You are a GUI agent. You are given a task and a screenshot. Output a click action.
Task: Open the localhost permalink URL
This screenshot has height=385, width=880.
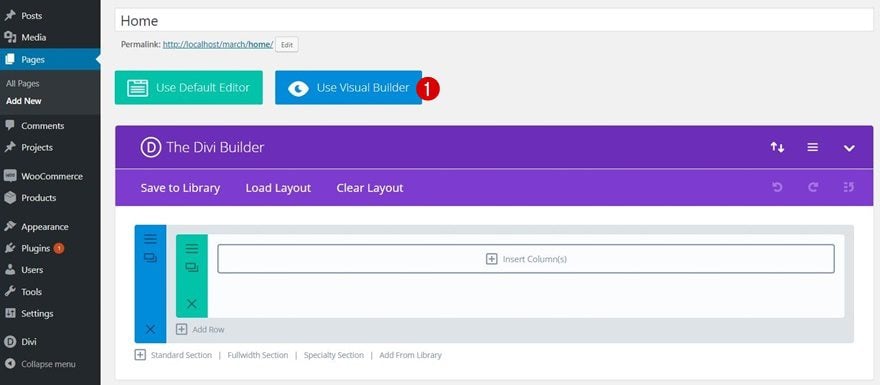[x=218, y=44]
